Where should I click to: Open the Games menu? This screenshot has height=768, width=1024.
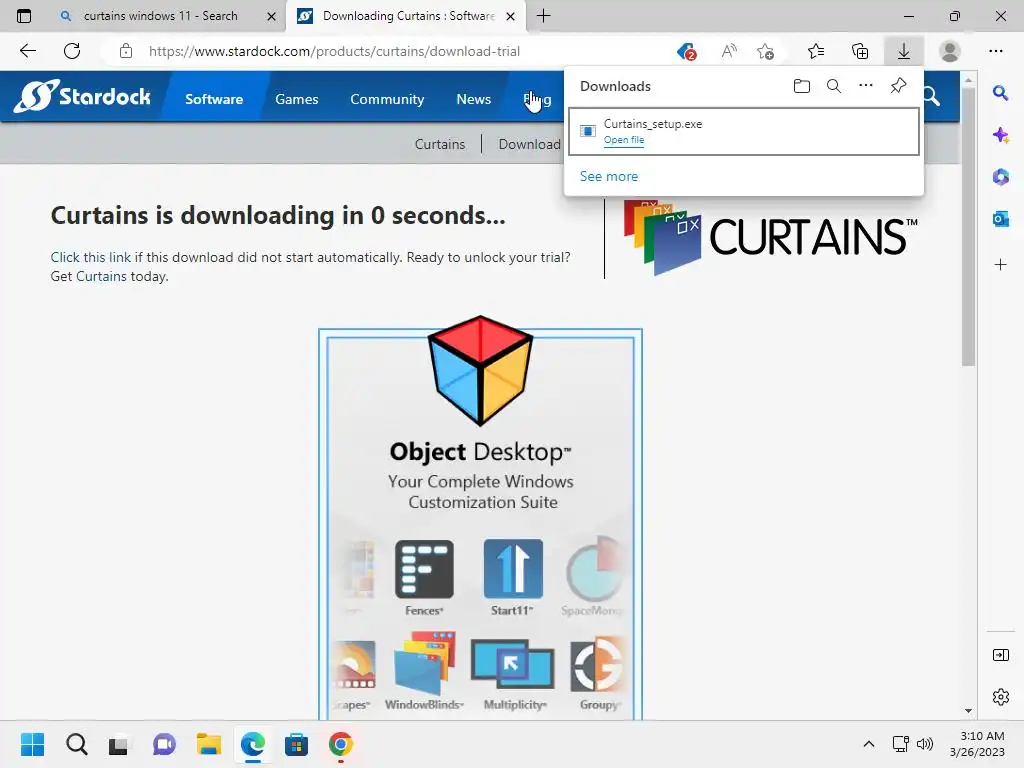(296, 99)
